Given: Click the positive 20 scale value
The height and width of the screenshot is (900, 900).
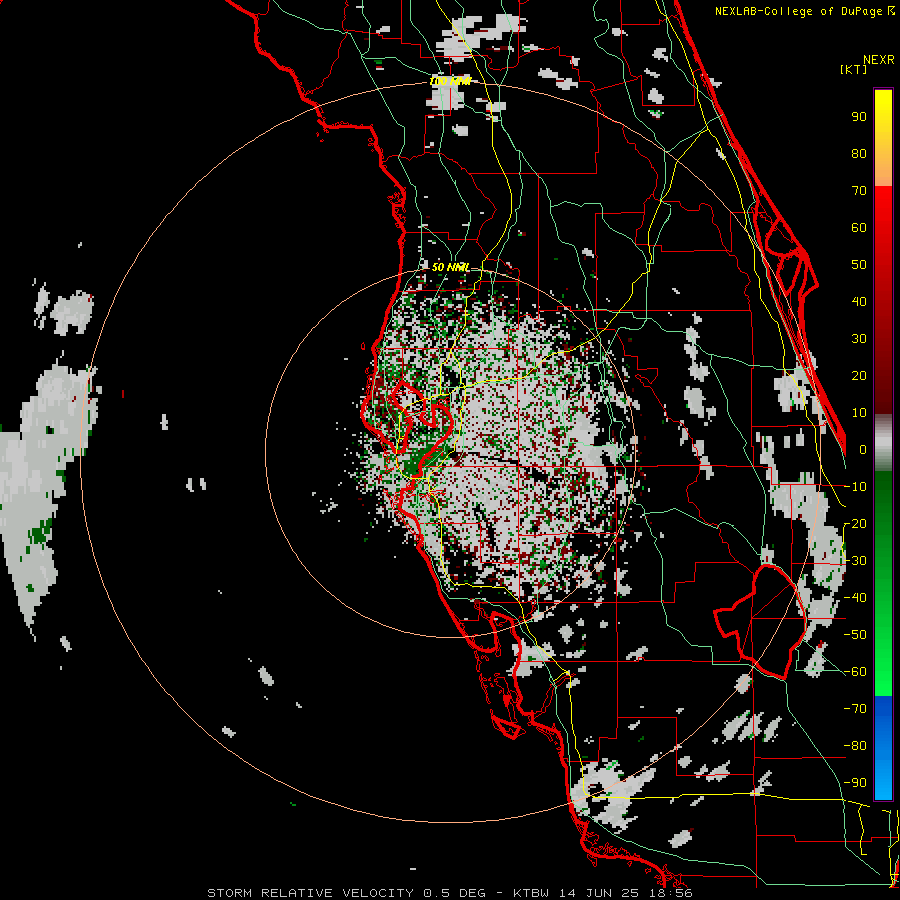Looking at the screenshot, I should tap(859, 375).
